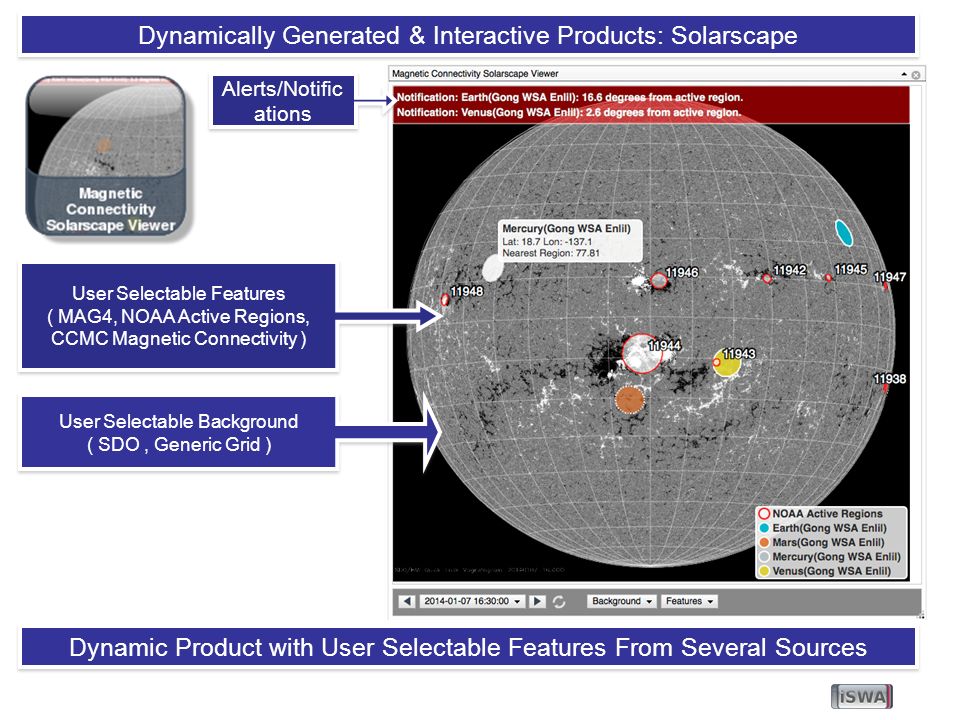Click the 11944 region number label
This screenshot has width=960, height=720.
click(x=665, y=346)
